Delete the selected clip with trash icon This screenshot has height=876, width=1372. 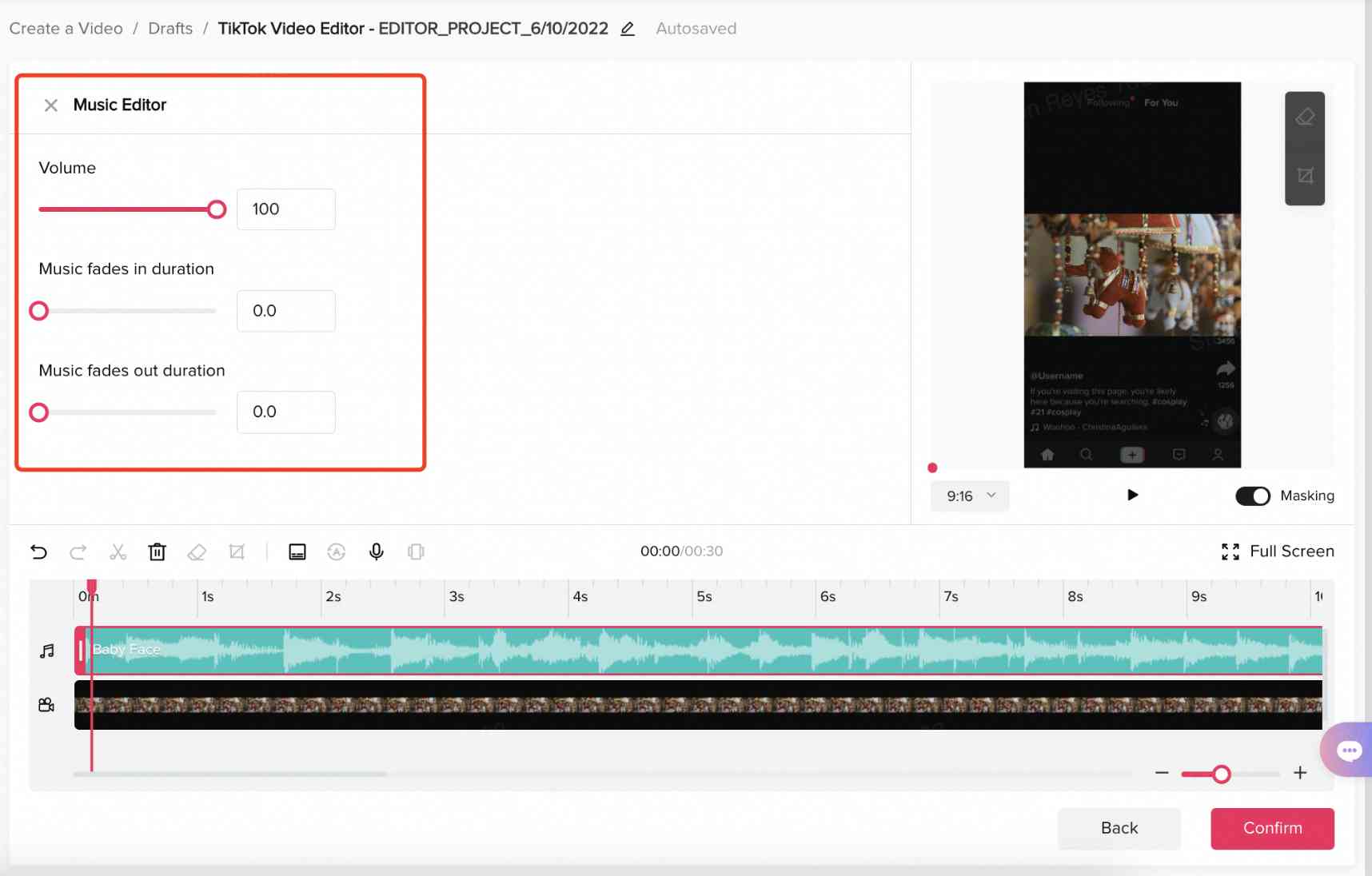pyautogui.click(x=157, y=551)
